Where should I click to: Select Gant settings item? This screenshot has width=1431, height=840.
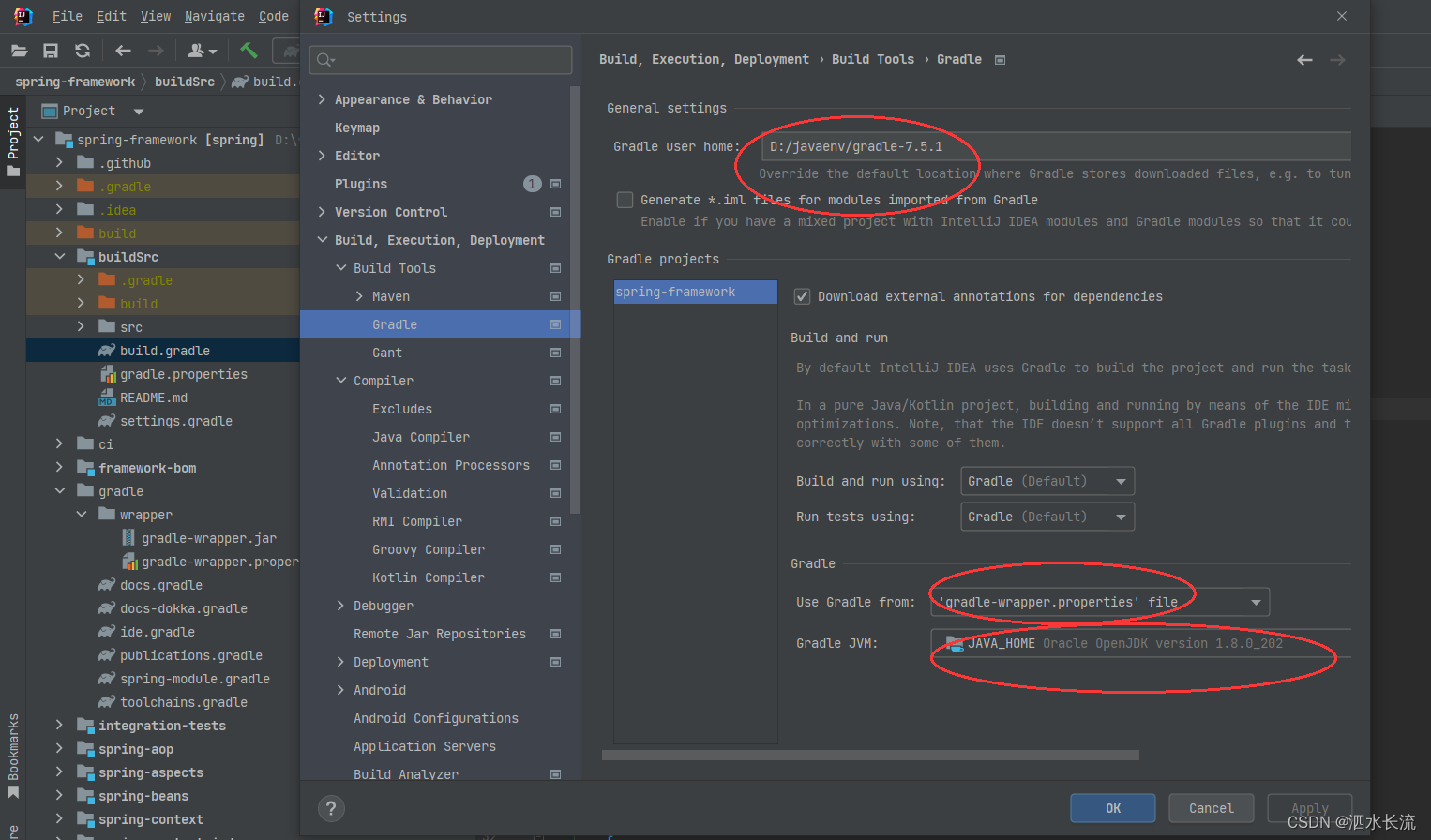[x=387, y=352]
